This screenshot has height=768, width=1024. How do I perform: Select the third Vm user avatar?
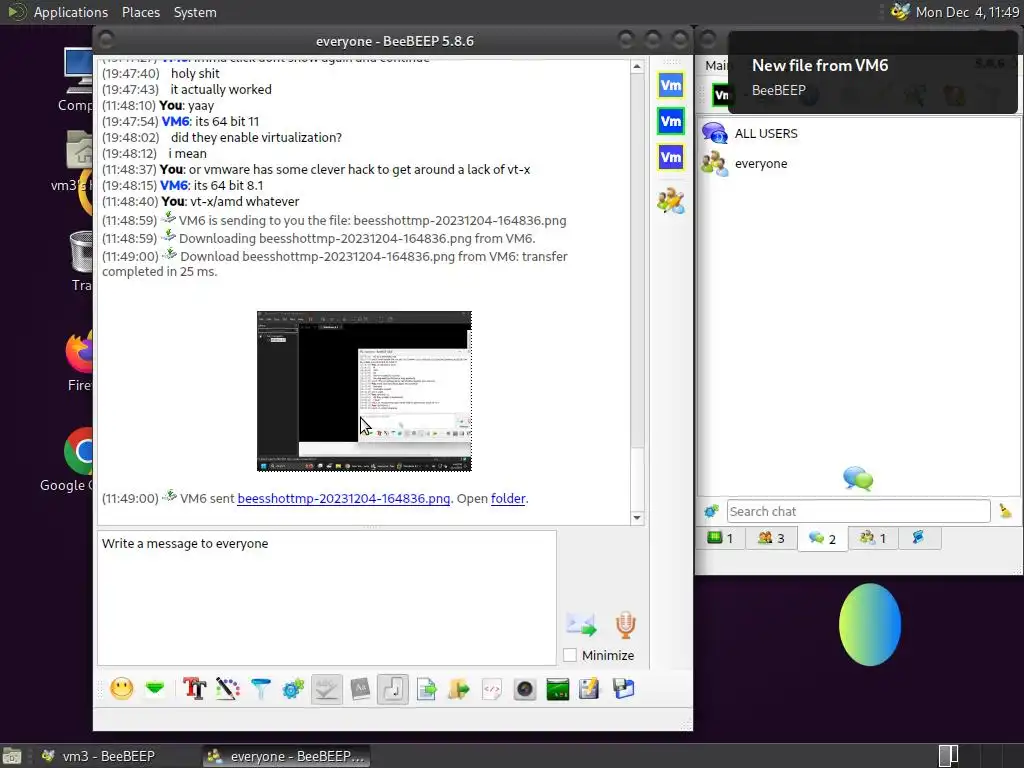tap(671, 157)
